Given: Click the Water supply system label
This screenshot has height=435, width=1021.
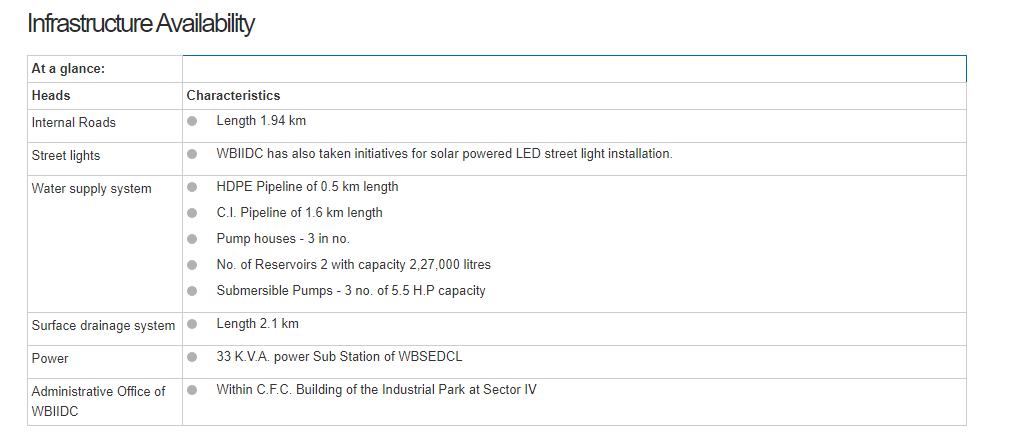Looking at the screenshot, I should point(91,189).
